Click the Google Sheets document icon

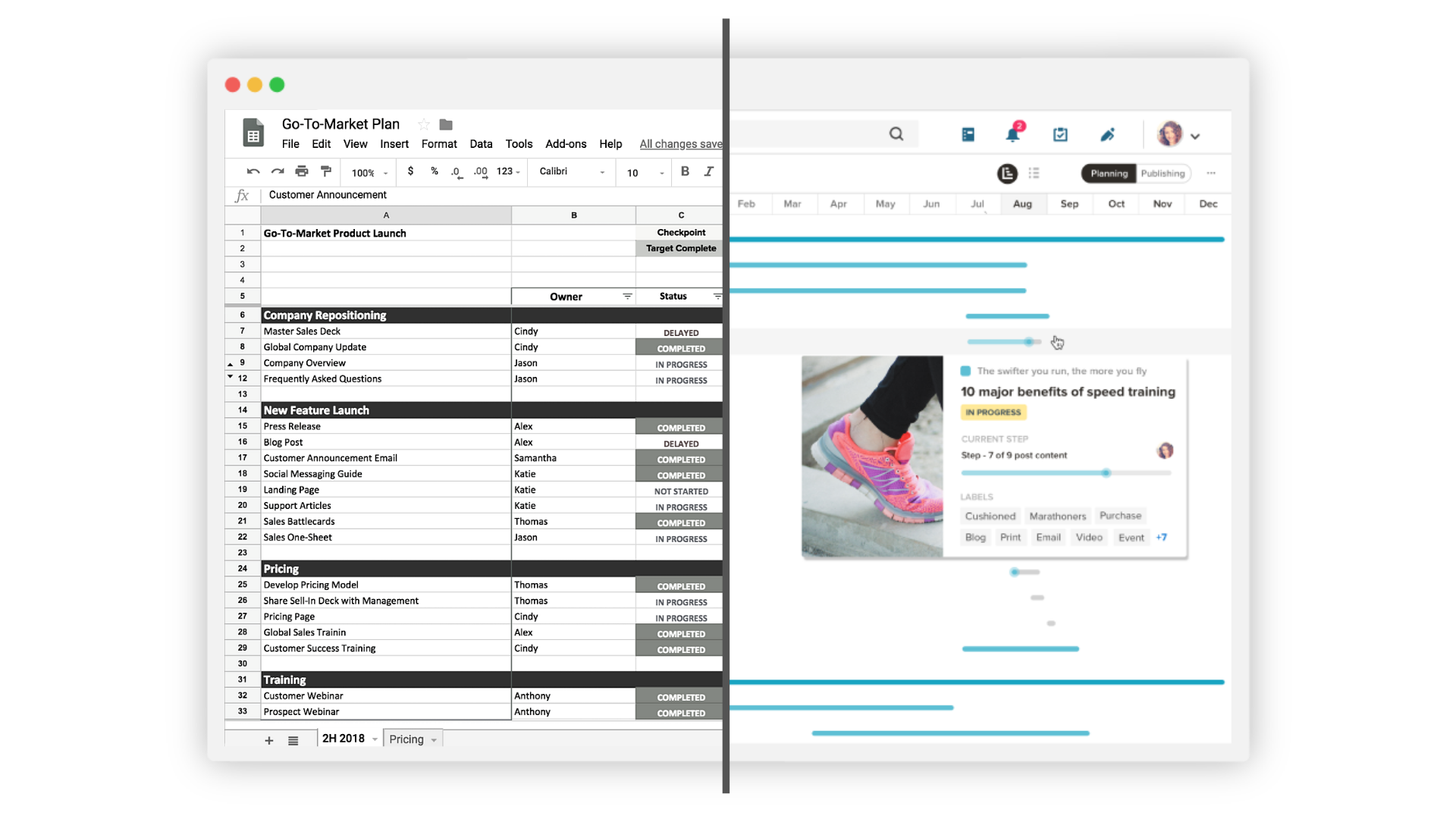pos(253,132)
